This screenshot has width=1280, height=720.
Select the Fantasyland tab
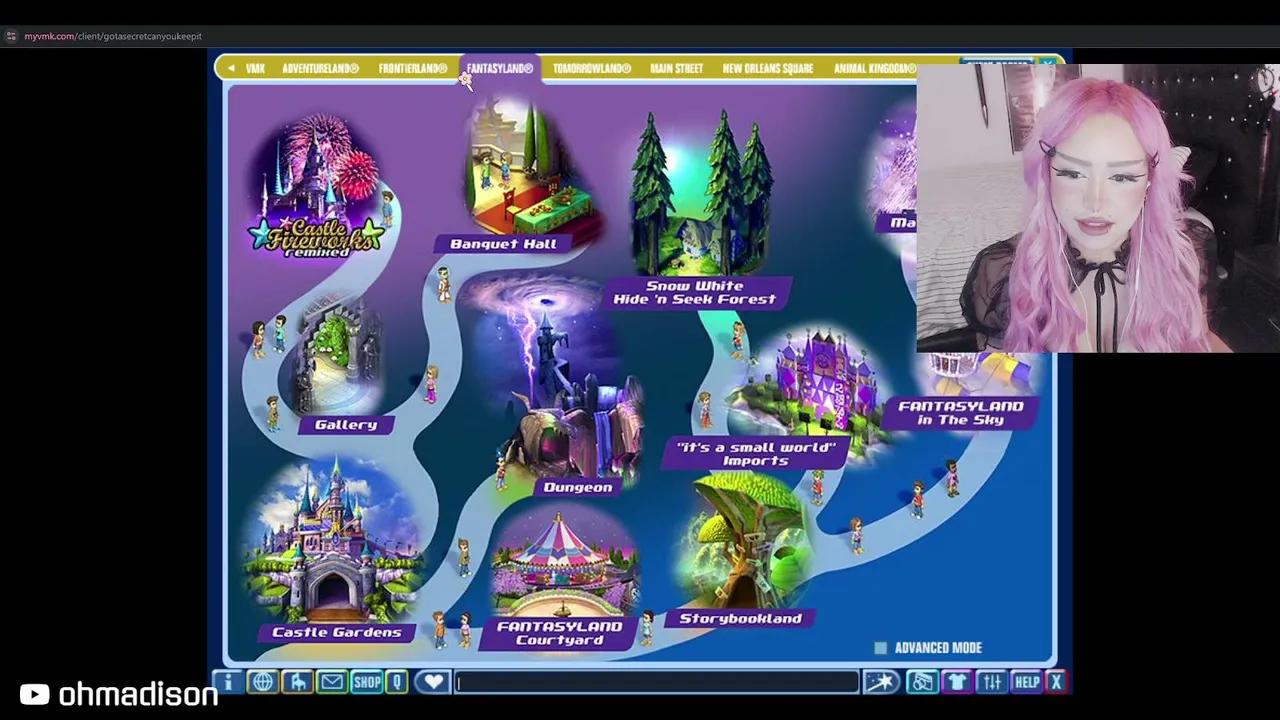tap(500, 68)
